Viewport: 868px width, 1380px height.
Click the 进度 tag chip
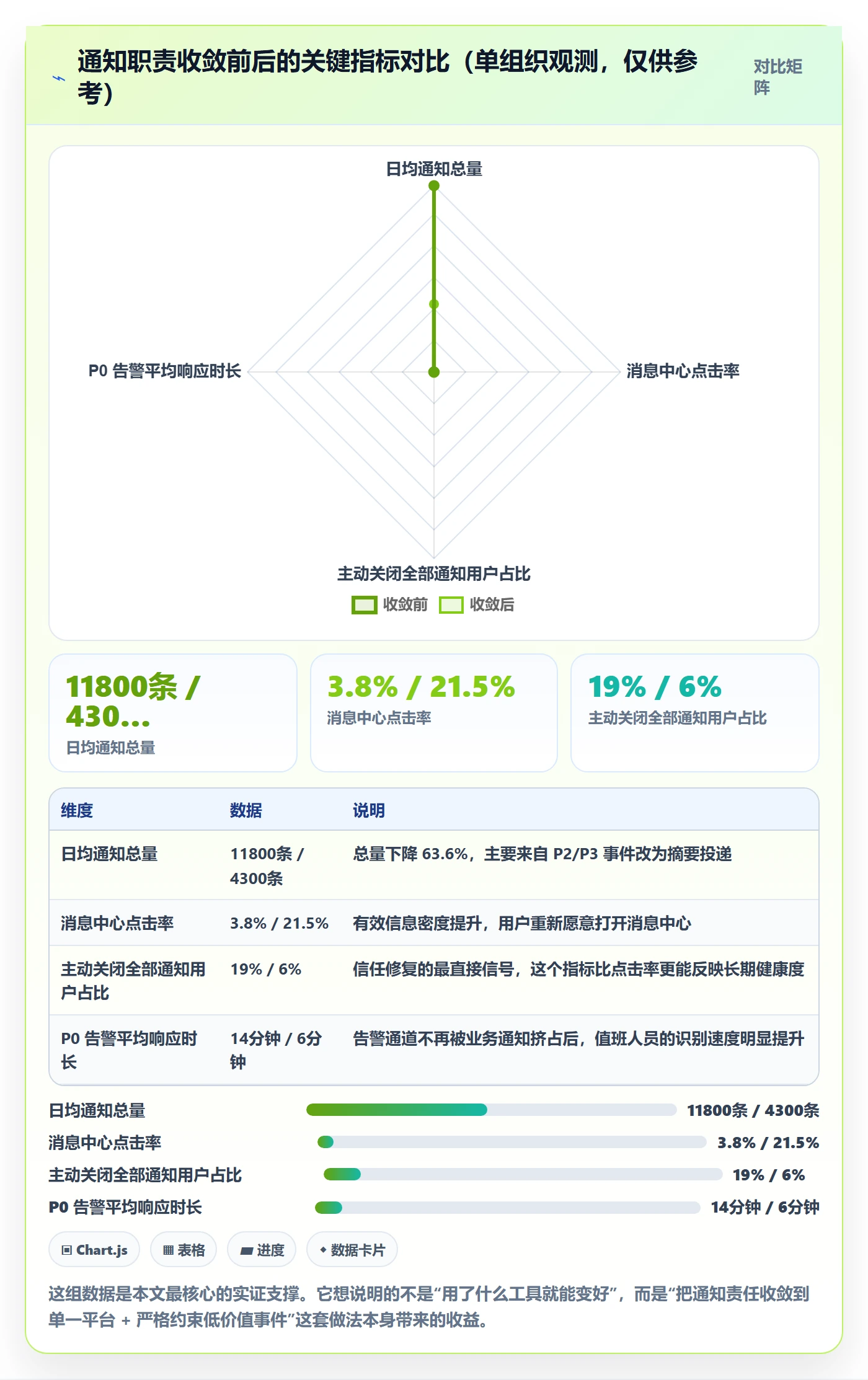(262, 1250)
